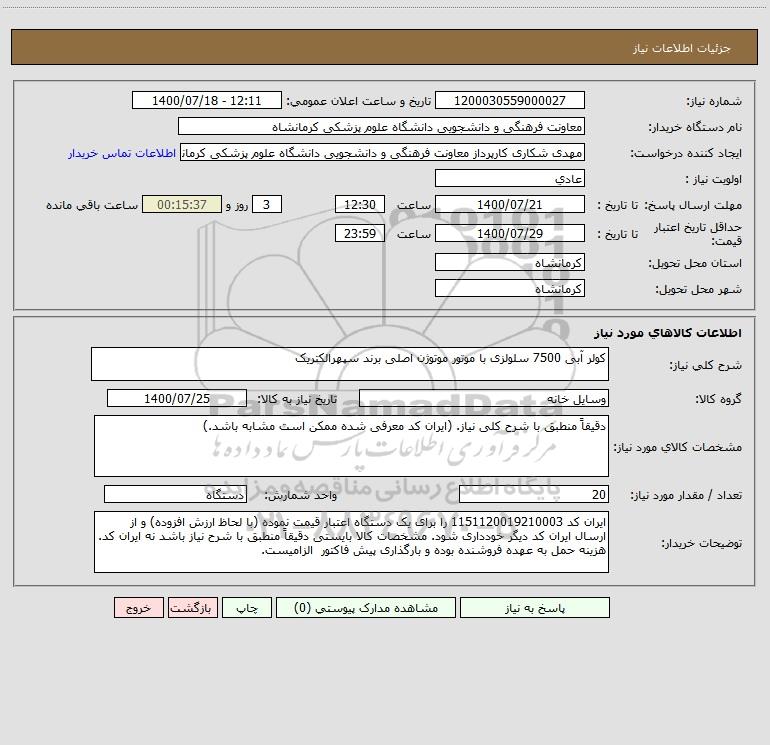770x745 pixels.
Task: Click the header جزئیات اطلاعات نیاز
Action: click(x=682, y=48)
